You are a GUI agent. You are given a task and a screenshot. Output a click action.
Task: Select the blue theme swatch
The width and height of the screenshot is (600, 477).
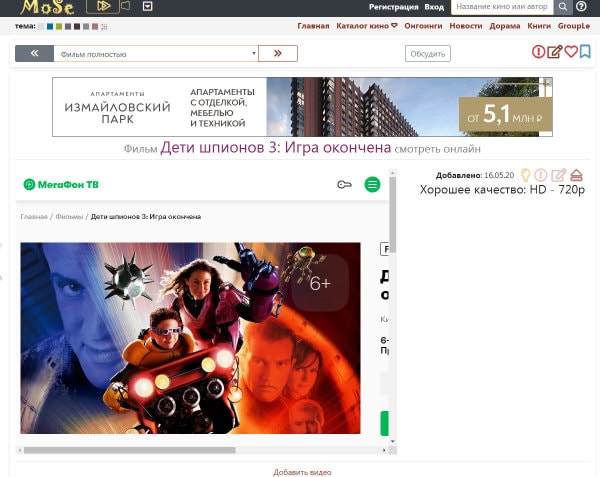tap(50, 26)
